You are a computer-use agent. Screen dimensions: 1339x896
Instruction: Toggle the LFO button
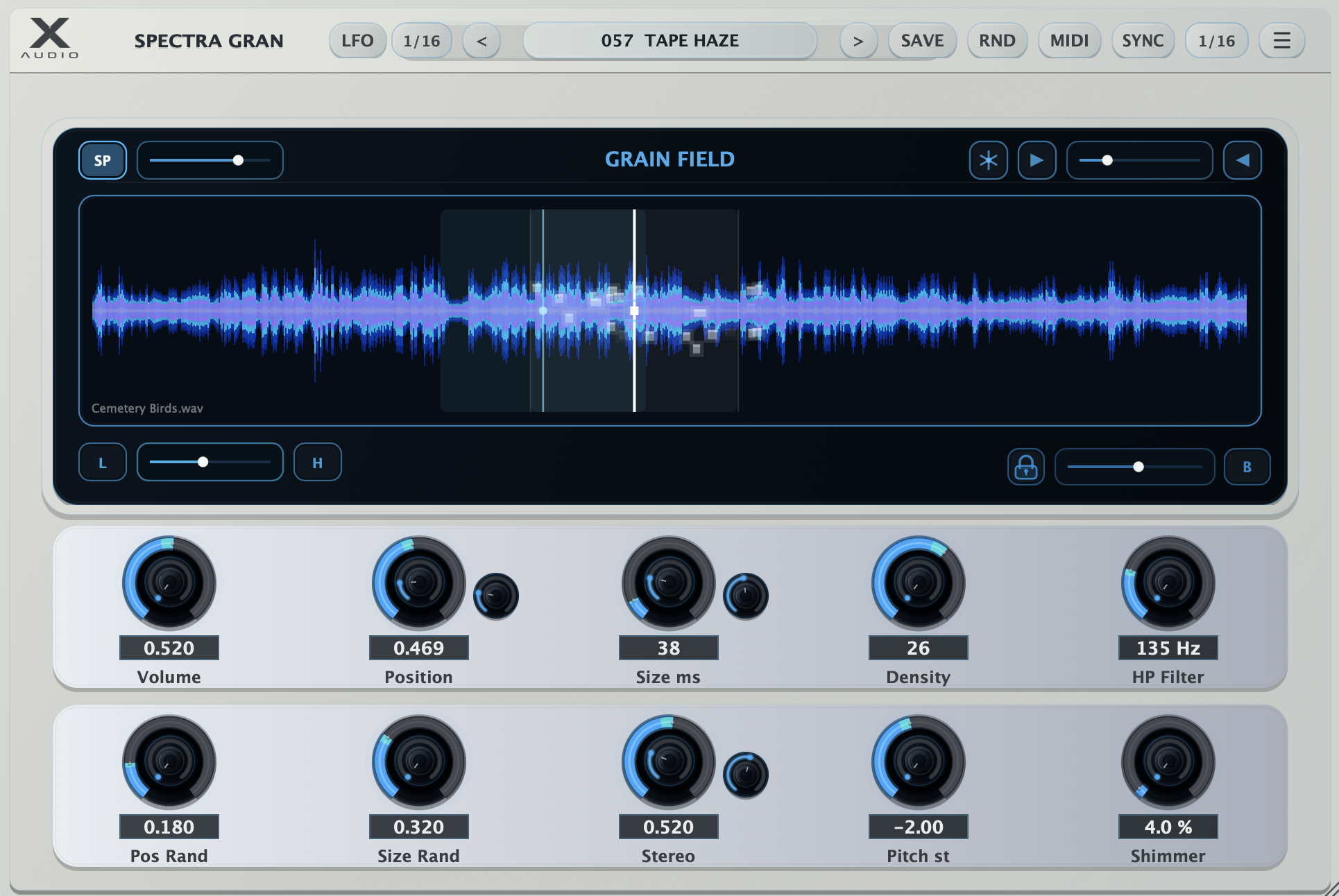point(357,41)
